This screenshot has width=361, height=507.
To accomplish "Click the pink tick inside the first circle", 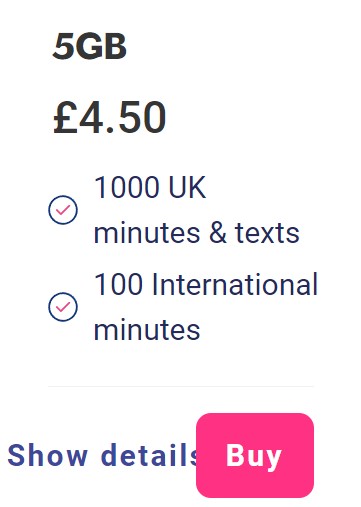I will coord(63,210).
